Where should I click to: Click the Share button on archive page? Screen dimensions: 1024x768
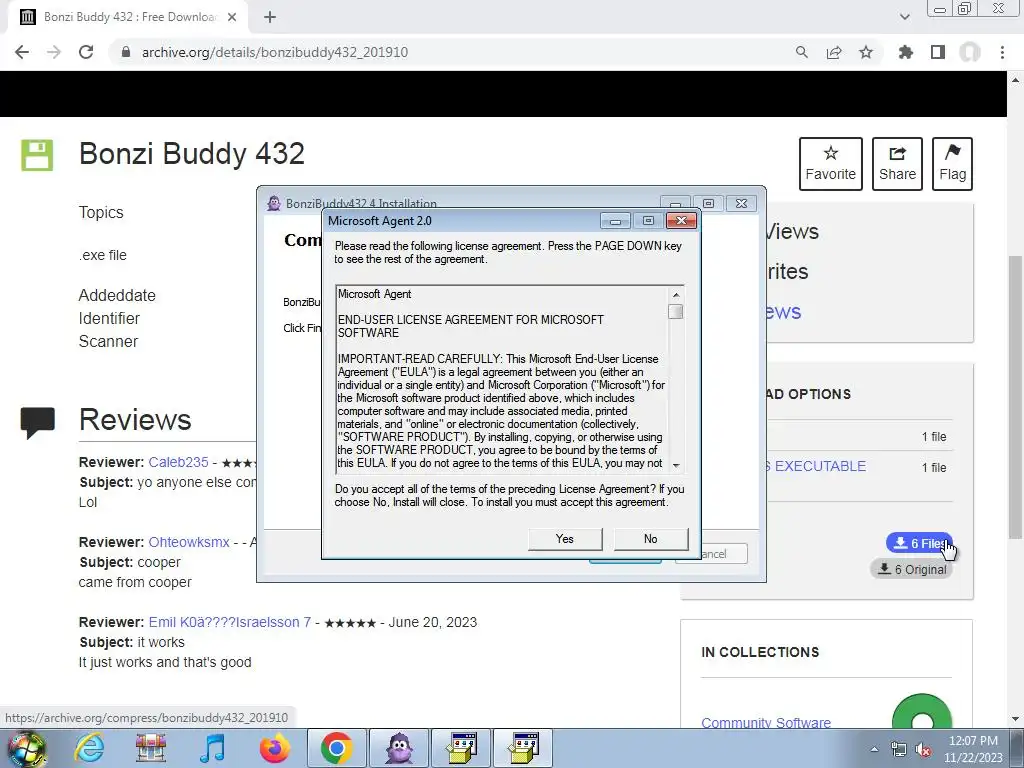[x=897, y=164]
